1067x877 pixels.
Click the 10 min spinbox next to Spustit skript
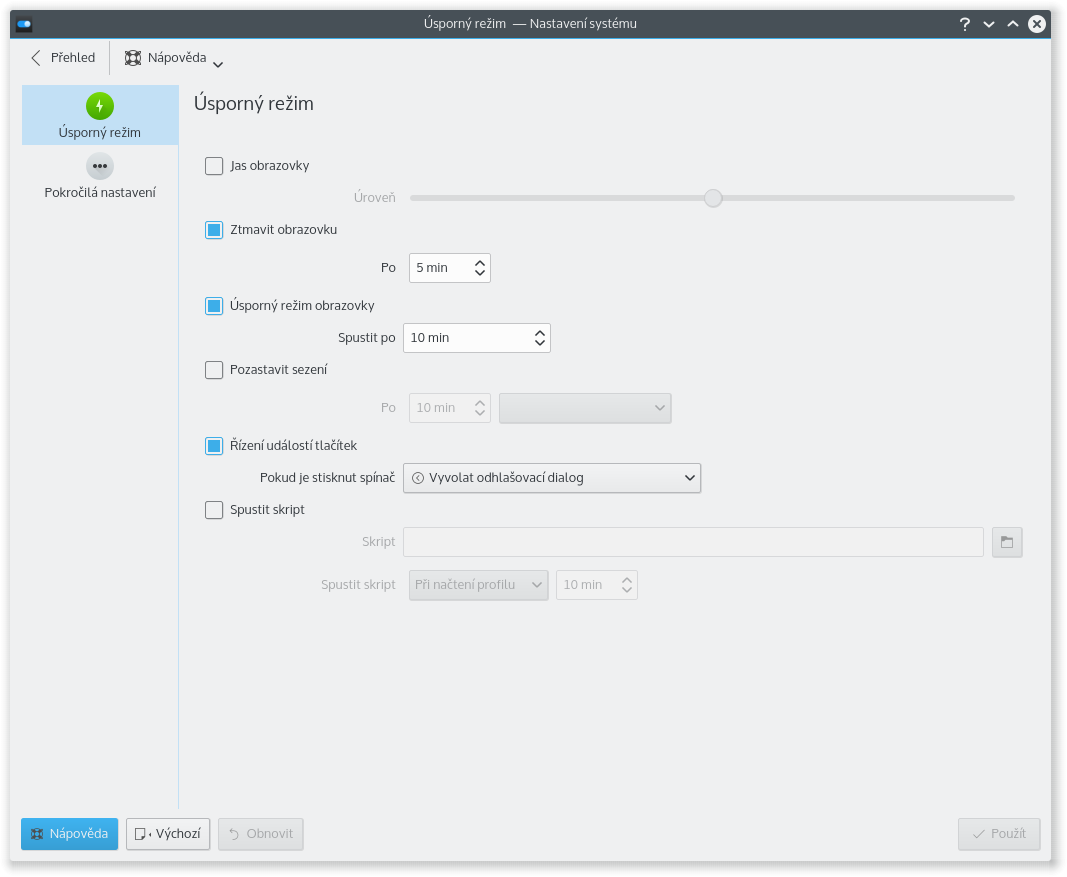(597, 585)
